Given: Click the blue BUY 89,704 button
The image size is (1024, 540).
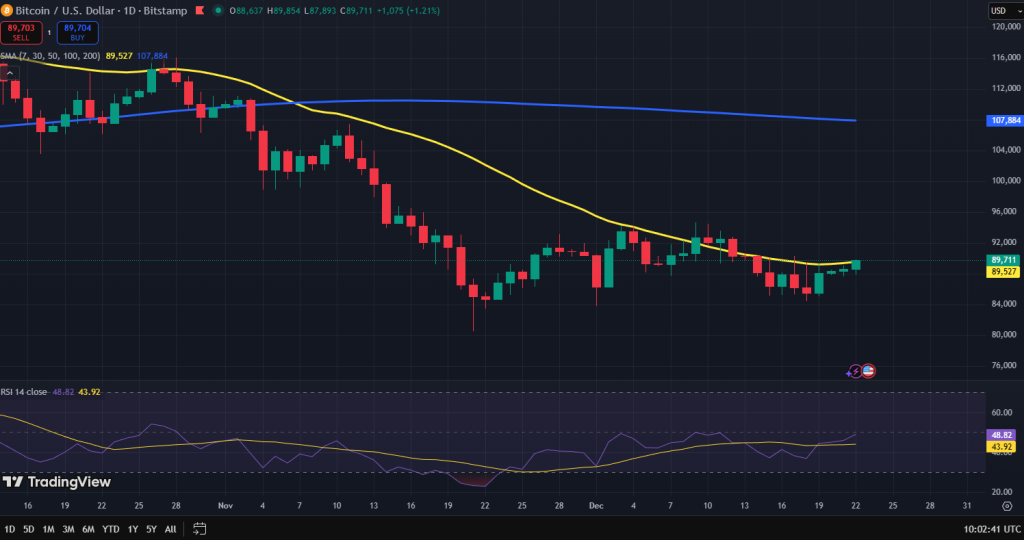Looking at the screenshot, I should (x=78, y=33).
